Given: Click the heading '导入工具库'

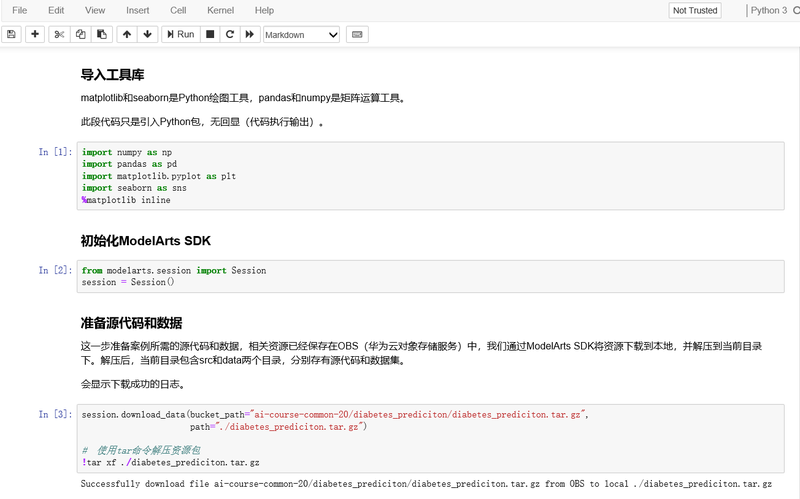Looking at the screenshot, I should point(112,75).
